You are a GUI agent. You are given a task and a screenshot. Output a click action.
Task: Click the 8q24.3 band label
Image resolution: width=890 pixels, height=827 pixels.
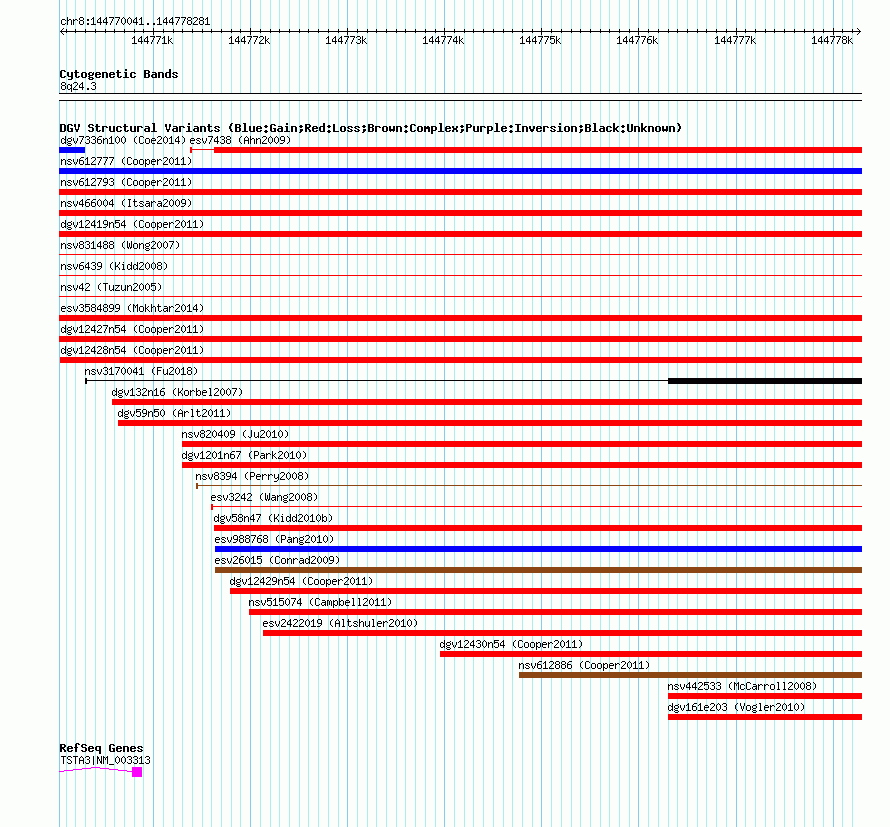tap(78, 87)
